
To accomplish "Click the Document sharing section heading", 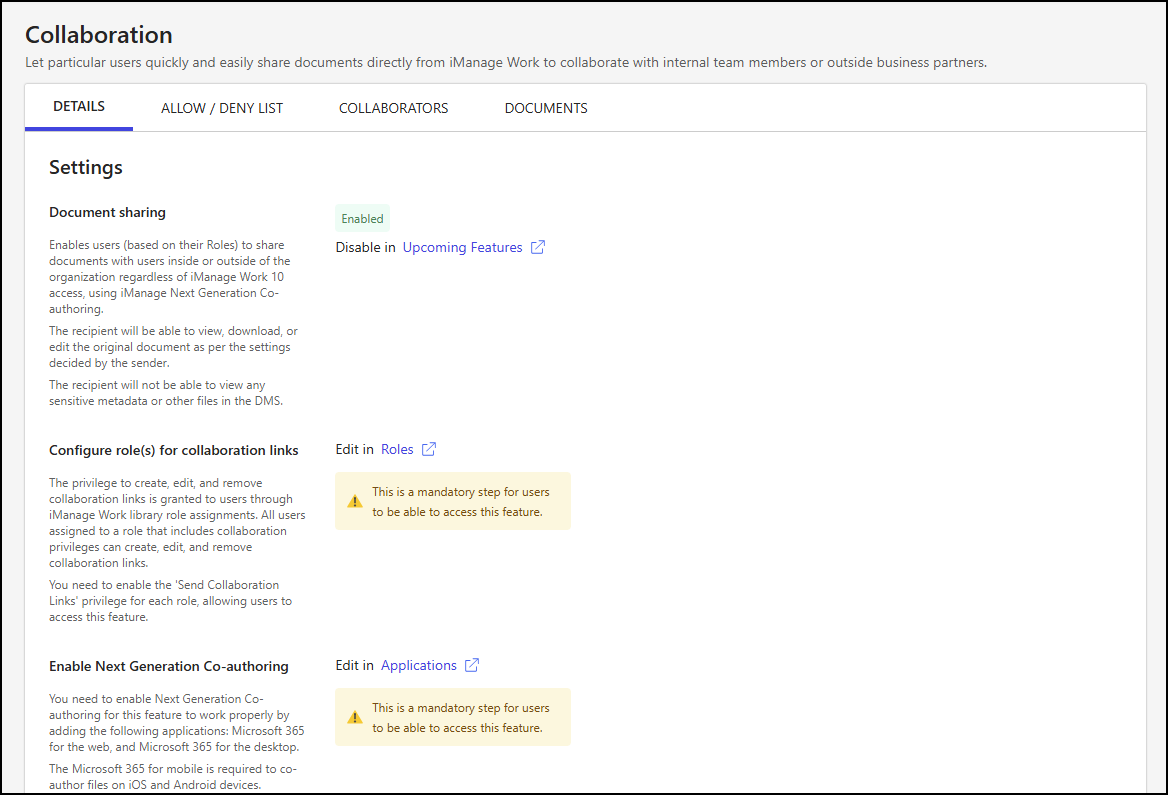I will pyautogui.click(x=107, y=212).
